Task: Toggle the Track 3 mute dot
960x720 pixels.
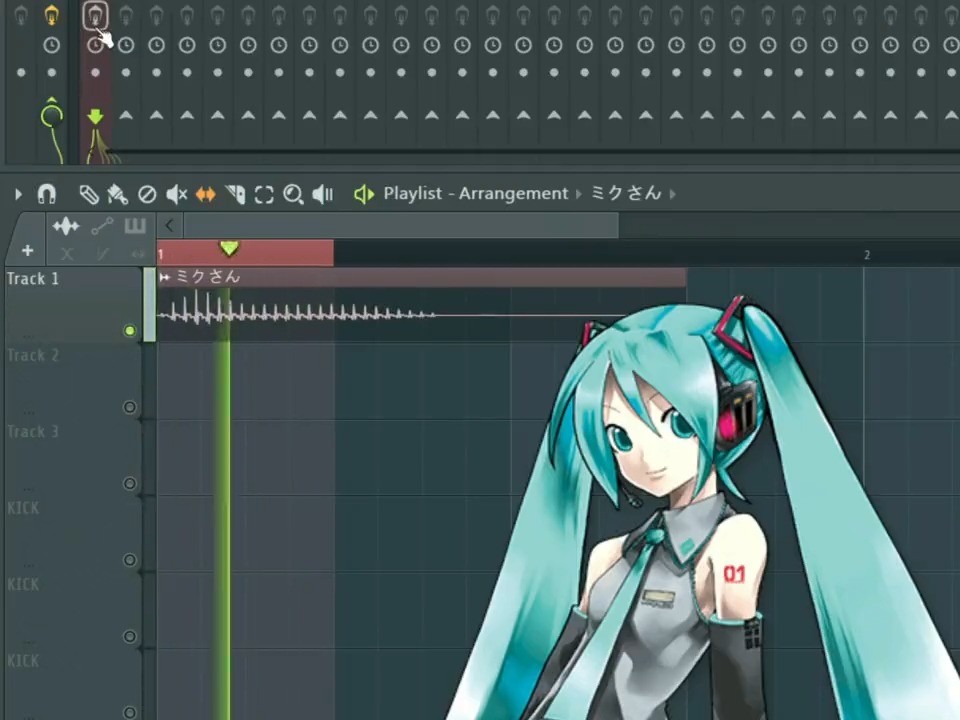Action: 130,484
